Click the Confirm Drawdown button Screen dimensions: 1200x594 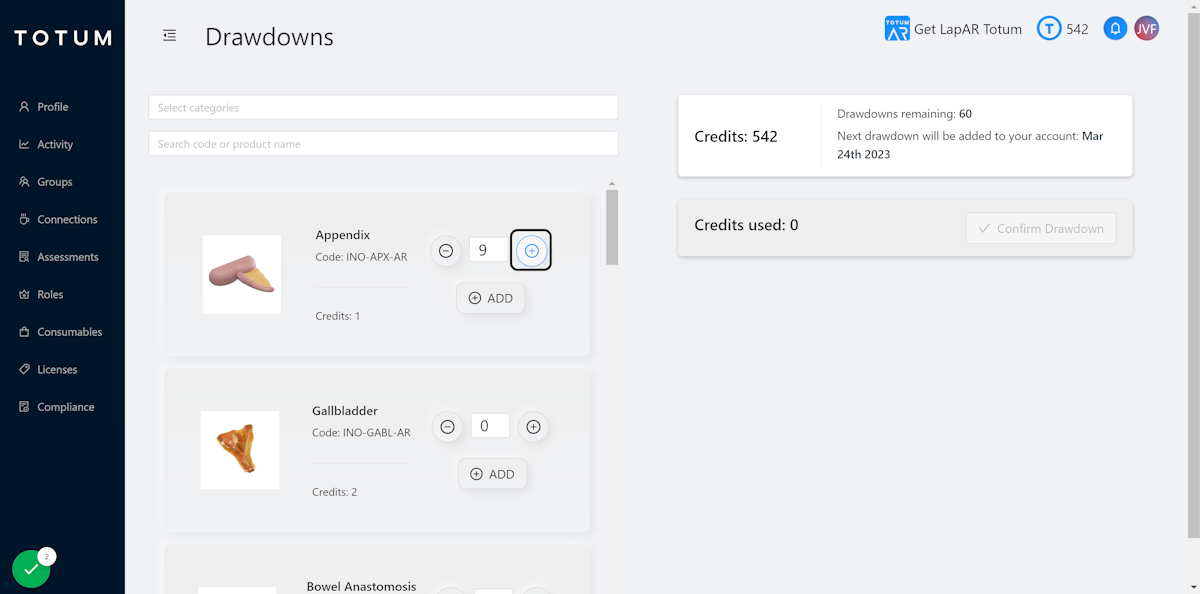coord(1041,228)
